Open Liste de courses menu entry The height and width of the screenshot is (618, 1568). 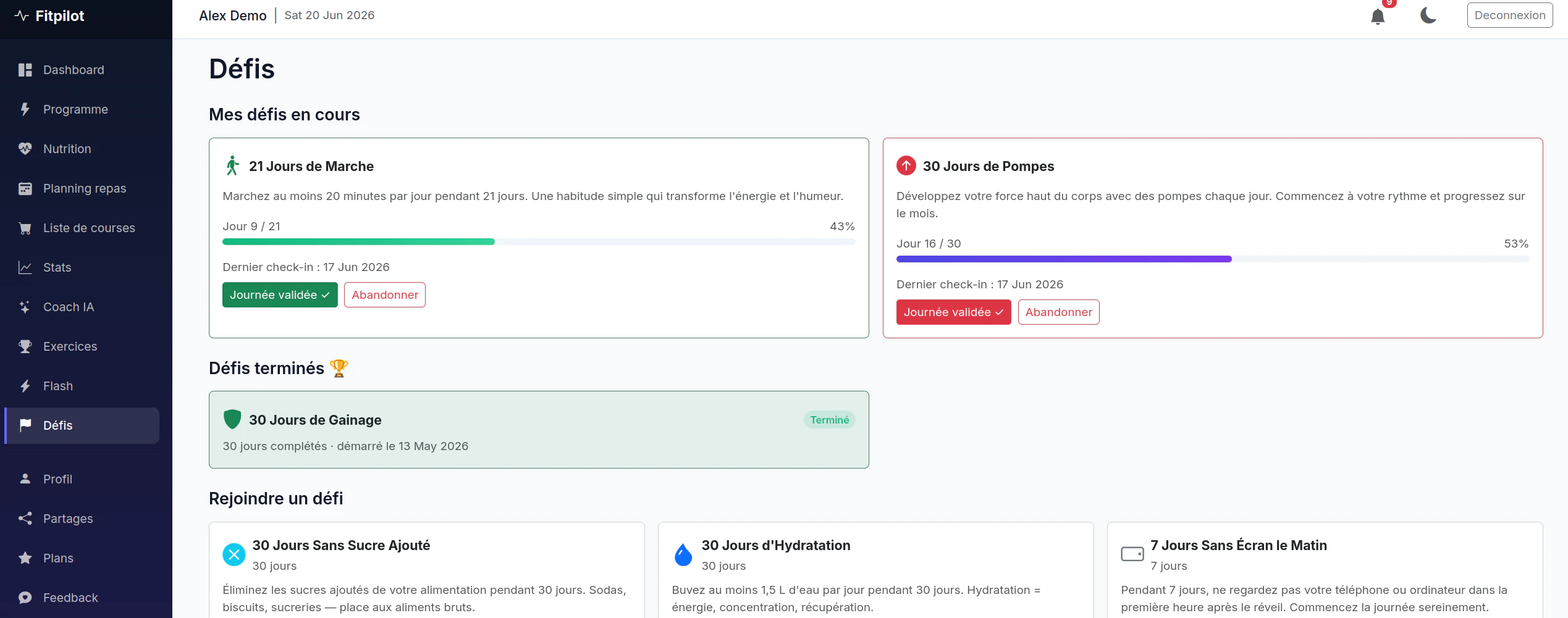click(82, 228)
